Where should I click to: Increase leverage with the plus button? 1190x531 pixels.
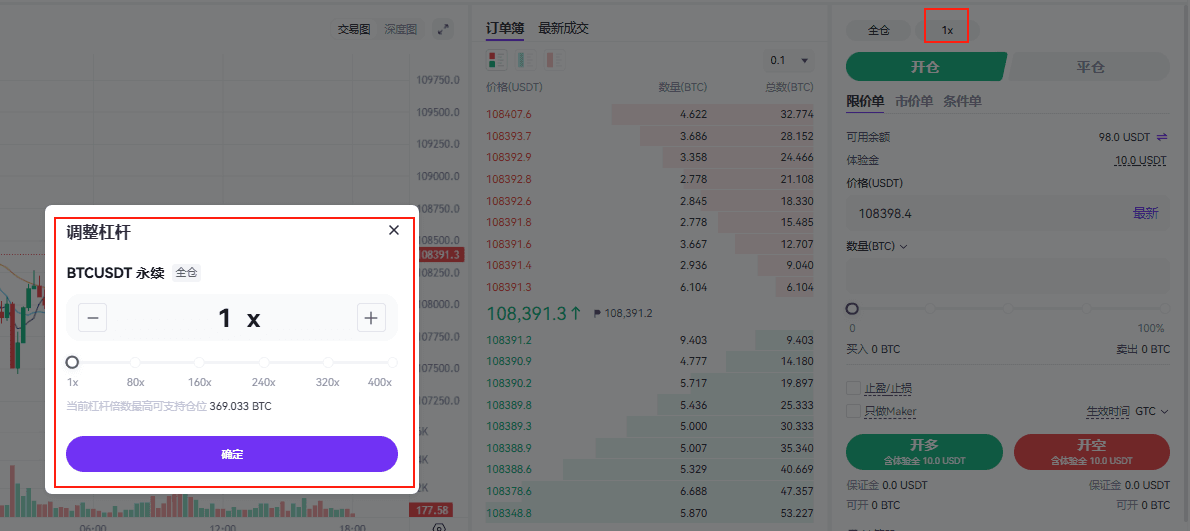[x=371, y=318]
